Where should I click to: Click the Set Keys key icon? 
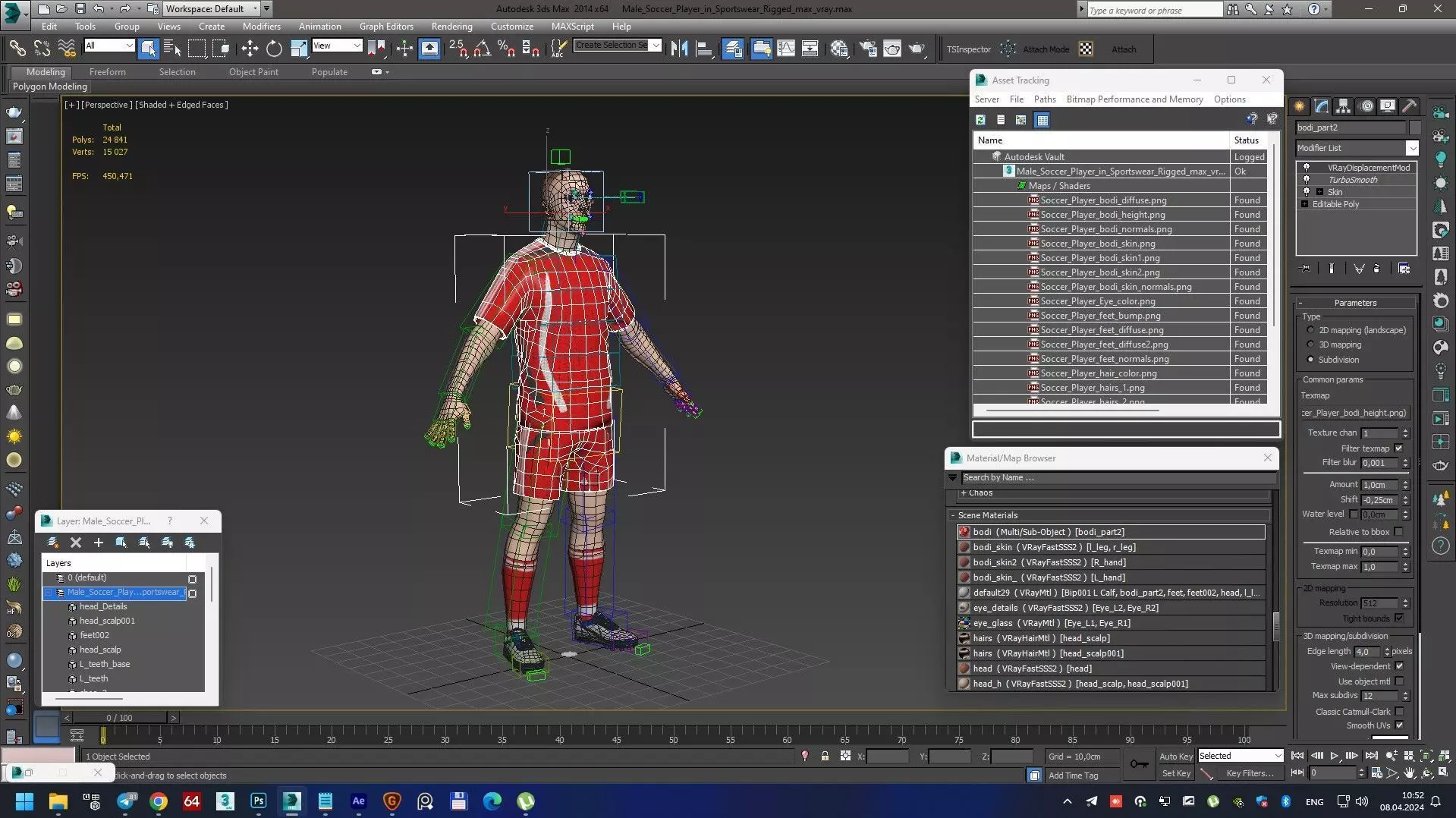1139,764
